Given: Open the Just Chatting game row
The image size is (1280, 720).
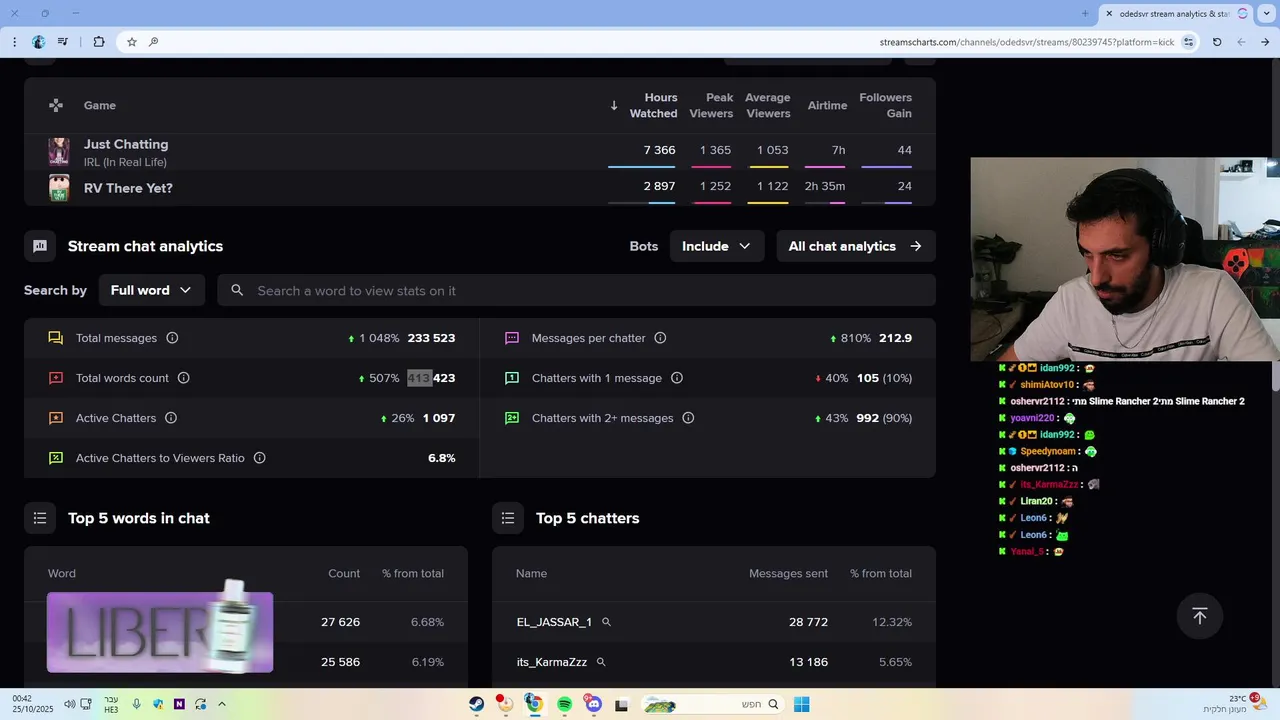Looking at the screenshot, I should coord(480,152).
